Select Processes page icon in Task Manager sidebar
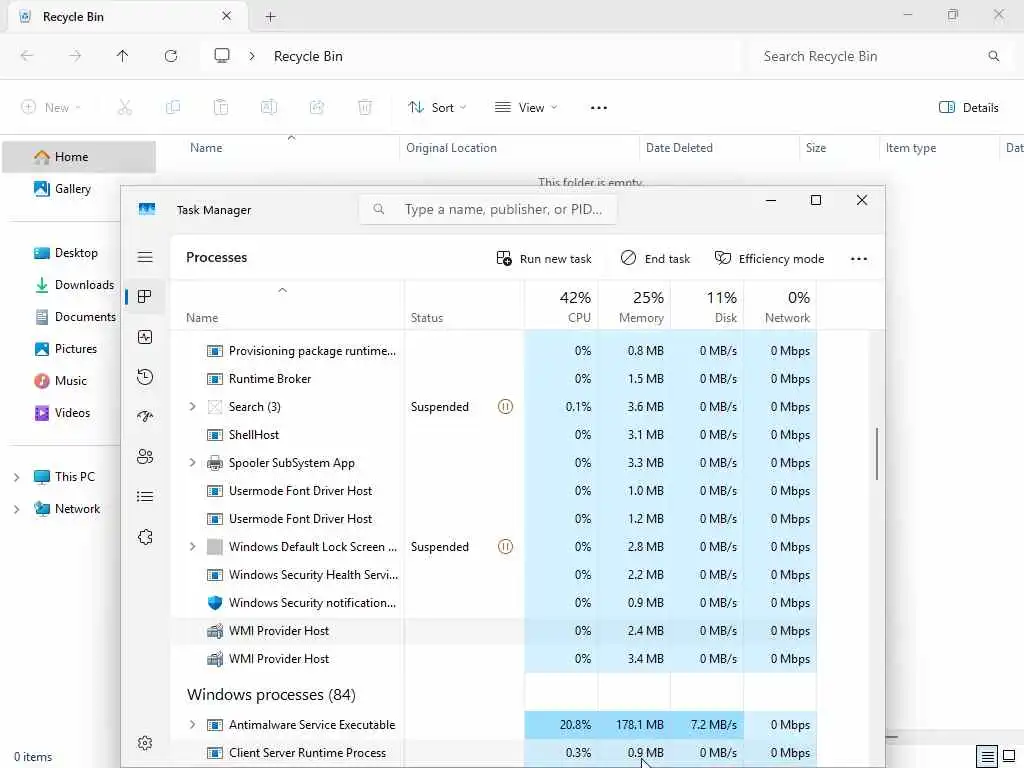Image resolution: width=1024 pixels, height=768 pixels. click(x=145, y=297)
